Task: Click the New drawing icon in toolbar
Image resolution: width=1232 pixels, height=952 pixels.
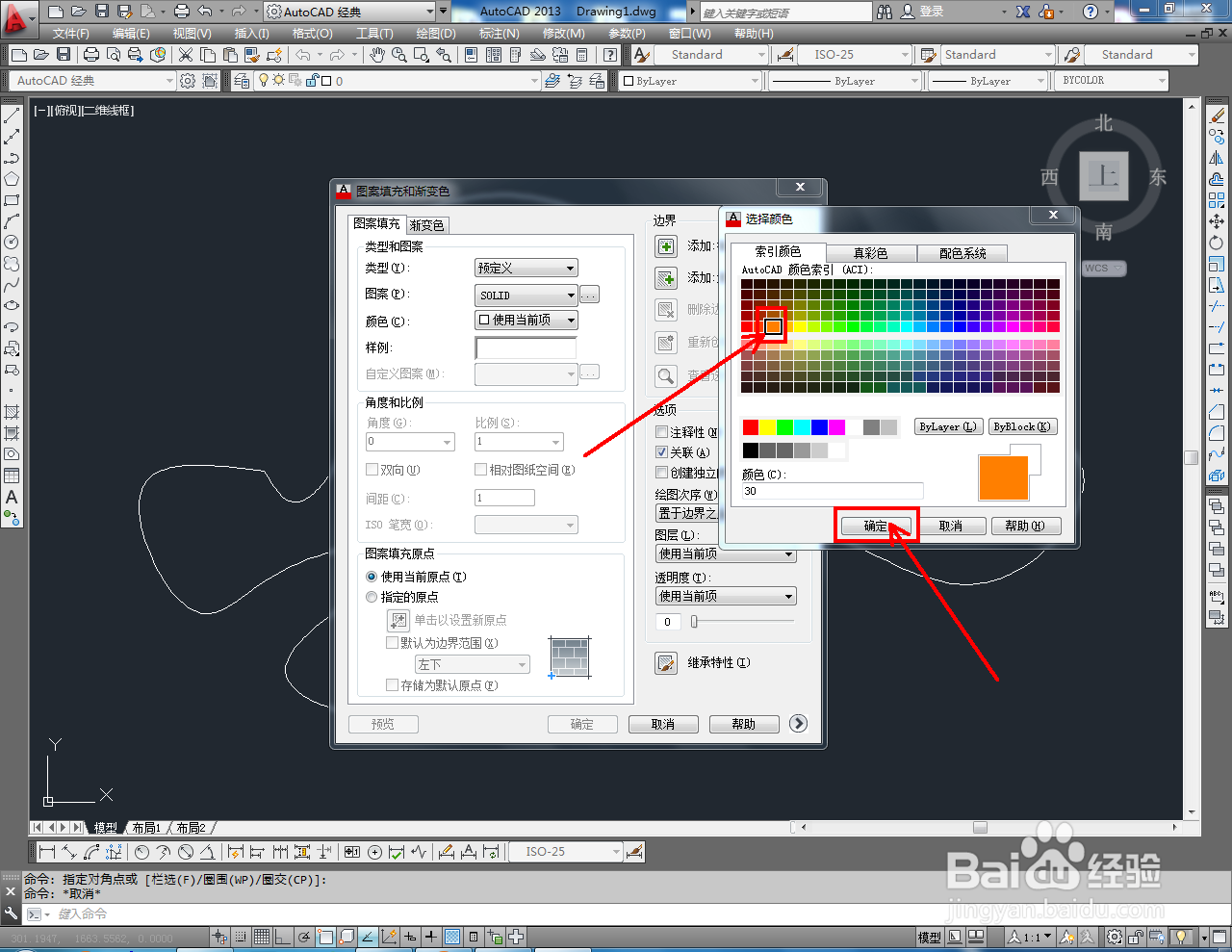Action: point(19,55)
